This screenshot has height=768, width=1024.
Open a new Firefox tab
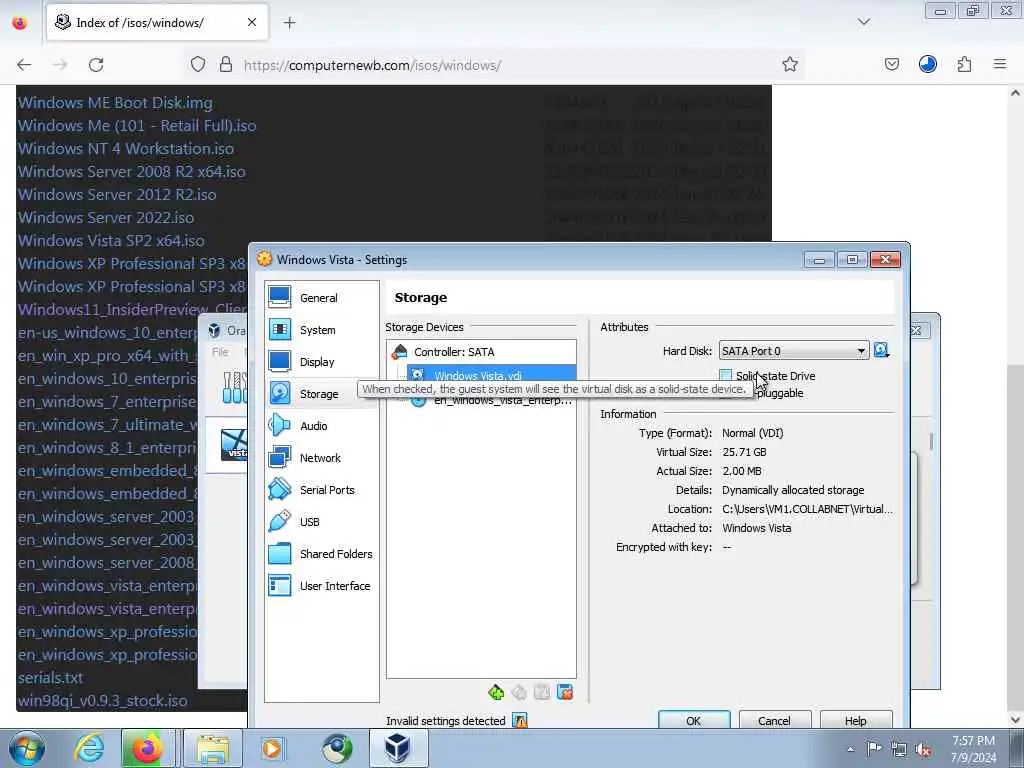pyautogui.click(x=289, y=23)
